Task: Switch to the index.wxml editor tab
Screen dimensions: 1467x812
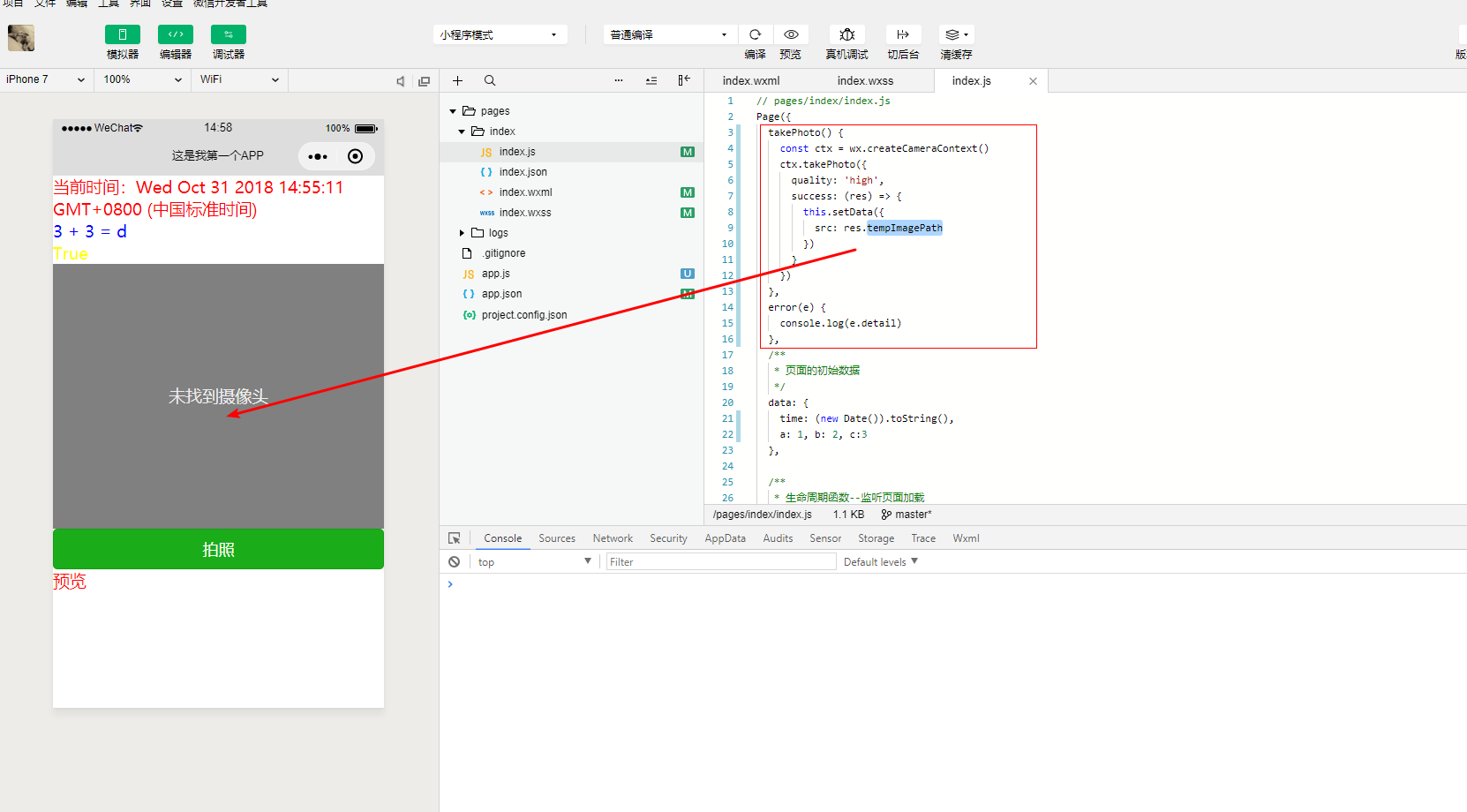Action: click(750, 81)
